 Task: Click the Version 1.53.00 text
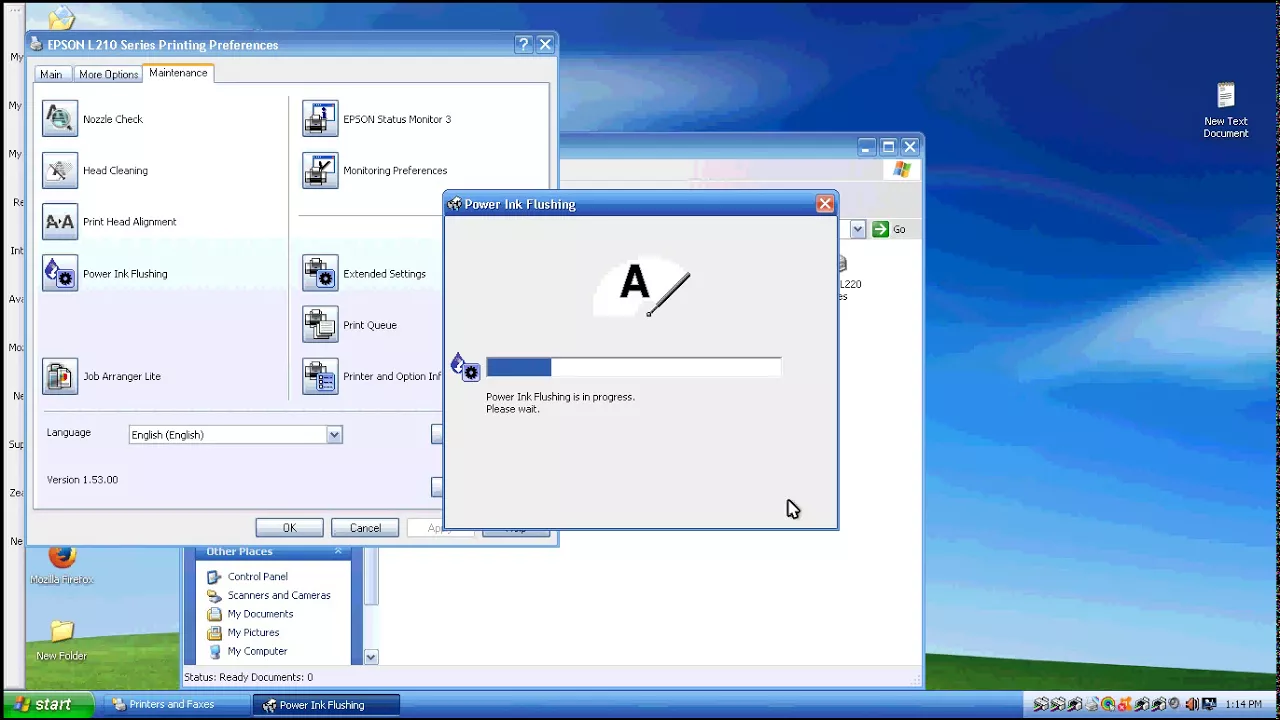(82, 480)
